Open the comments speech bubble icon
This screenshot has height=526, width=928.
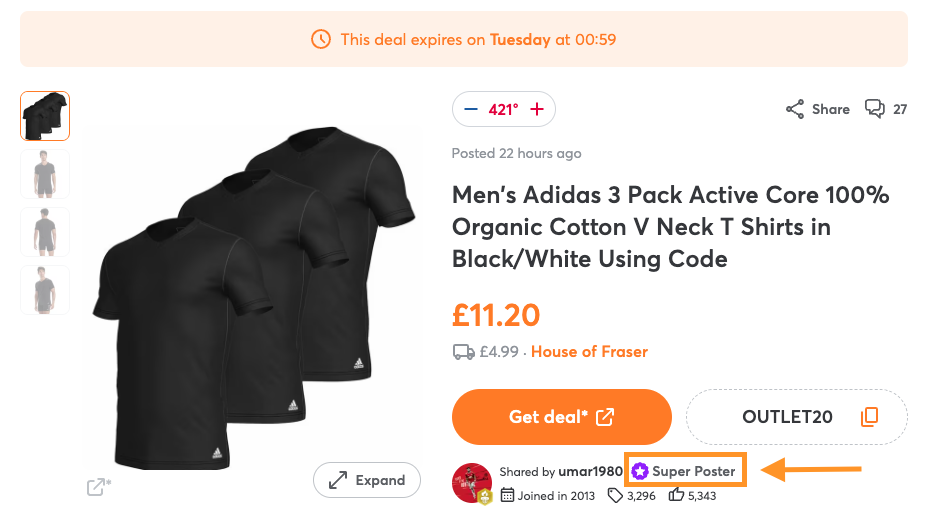coord(874,109)
